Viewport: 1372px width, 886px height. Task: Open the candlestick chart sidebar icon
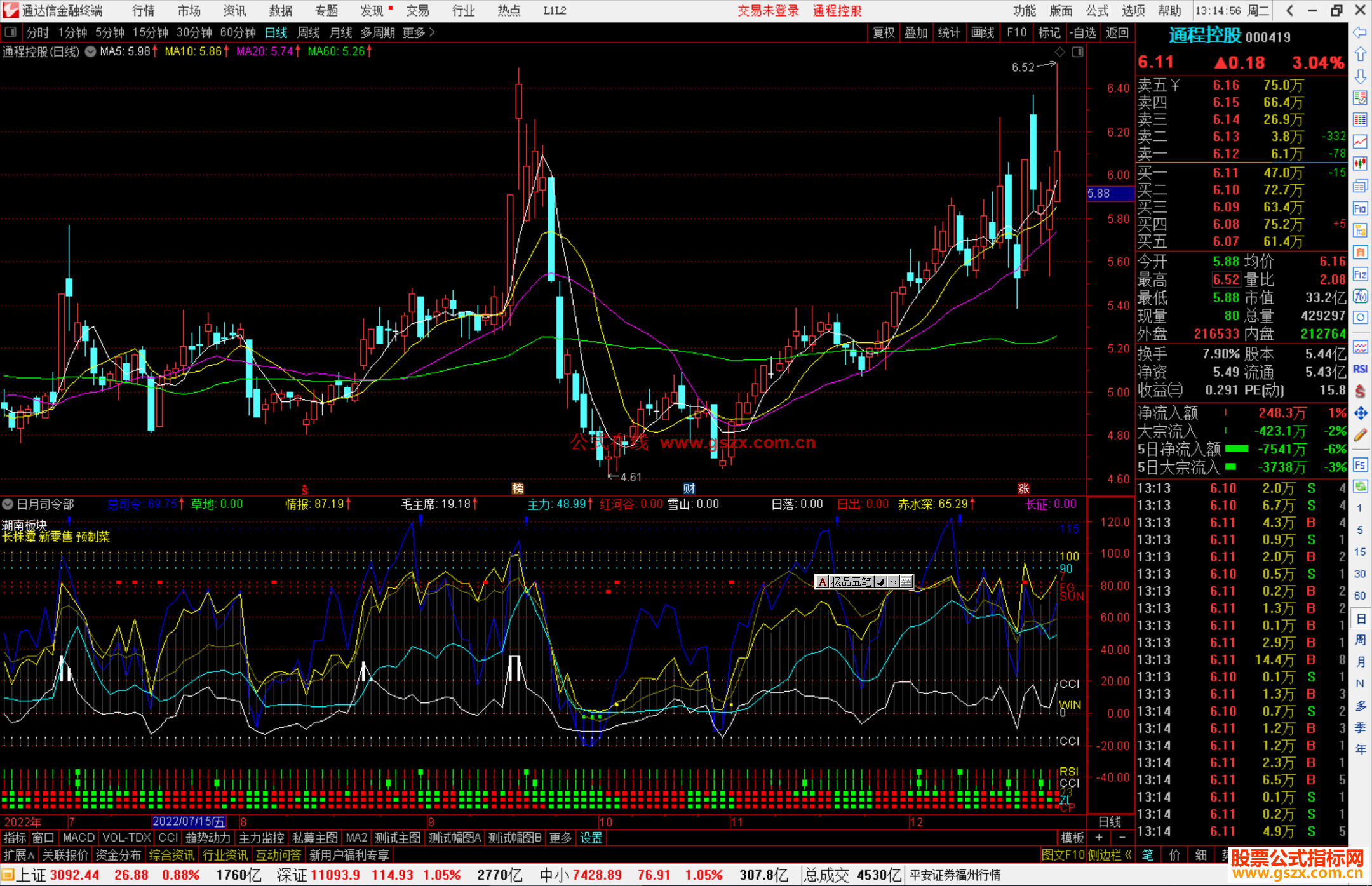coord(1360,164)
